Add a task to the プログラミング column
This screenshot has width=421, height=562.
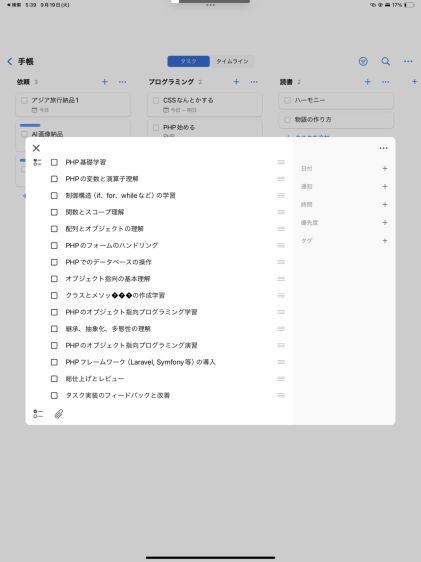tap(236, 82)
